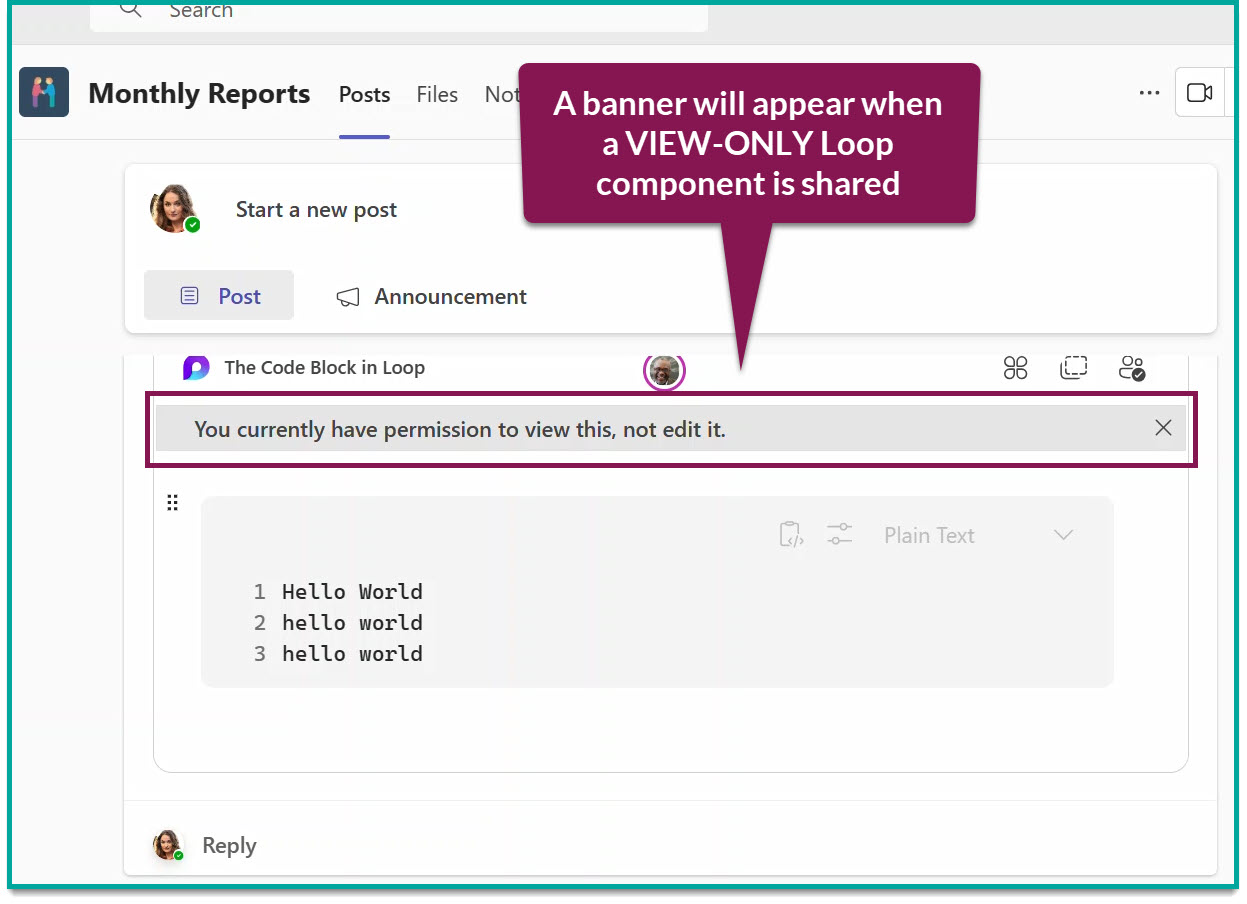Click the Loop app icon beside the title

tap(196, 368)
